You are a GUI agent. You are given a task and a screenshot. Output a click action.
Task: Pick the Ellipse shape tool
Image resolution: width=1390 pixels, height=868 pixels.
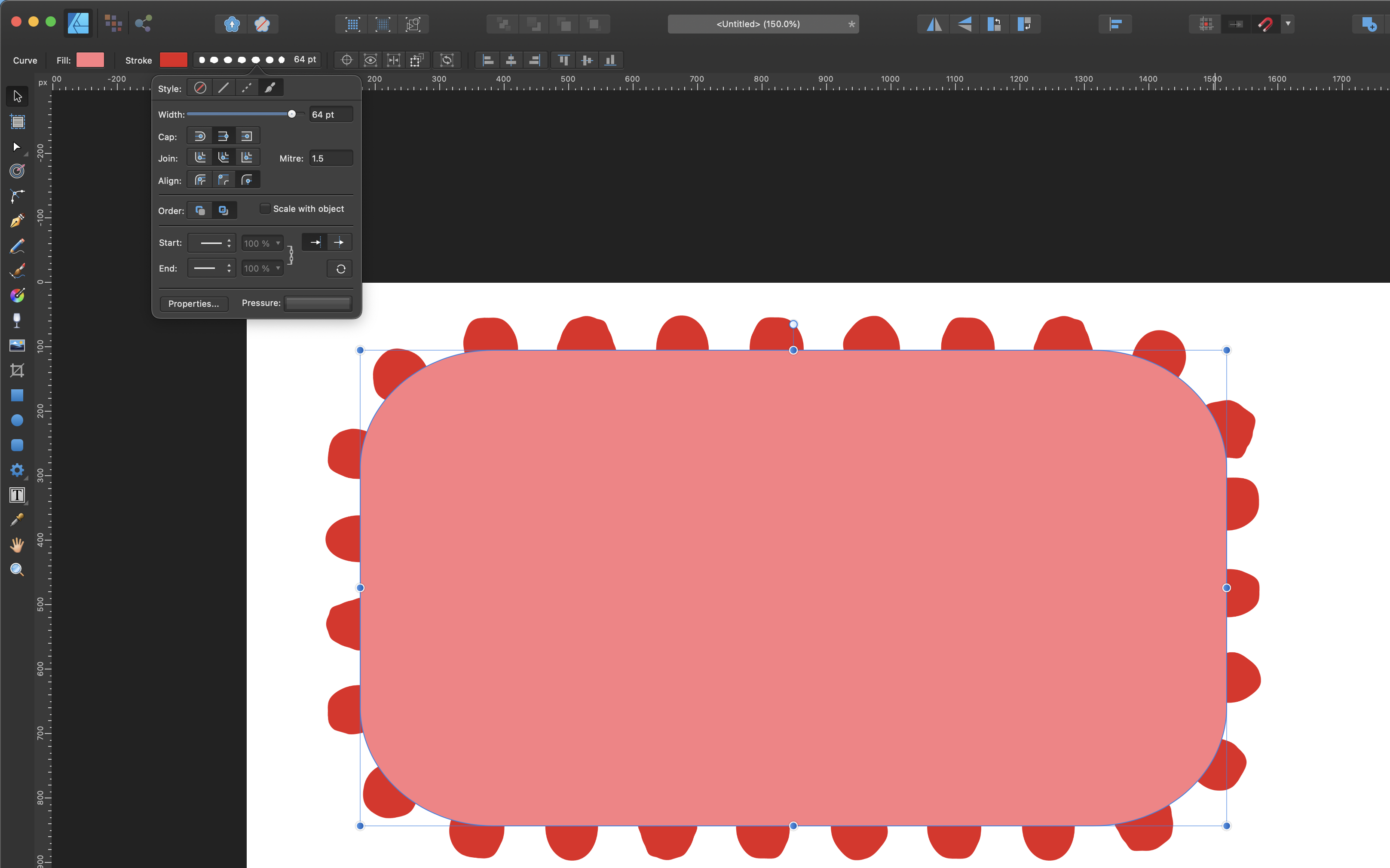click(17, 420)
